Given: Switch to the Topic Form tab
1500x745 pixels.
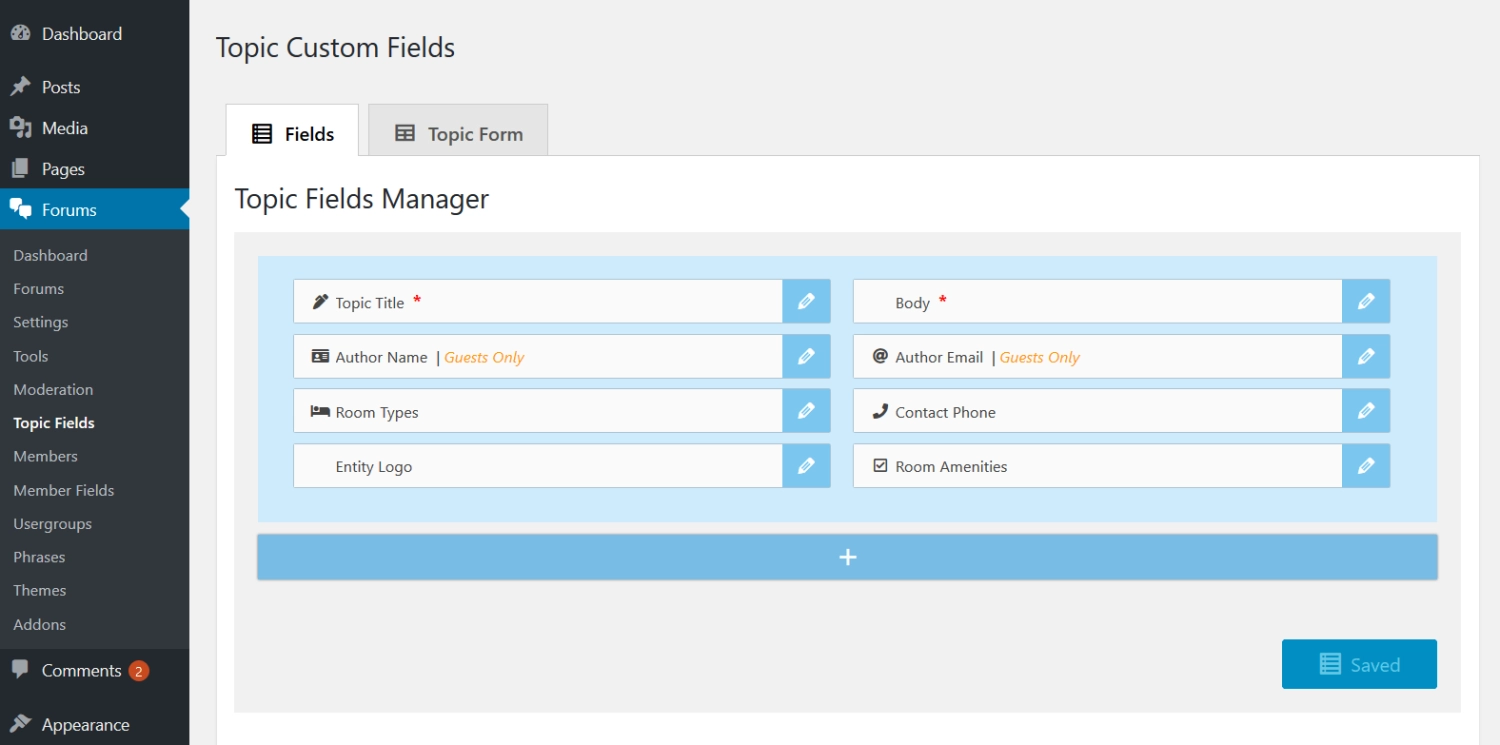Looking at the screenshot, I should click(458, 134).
